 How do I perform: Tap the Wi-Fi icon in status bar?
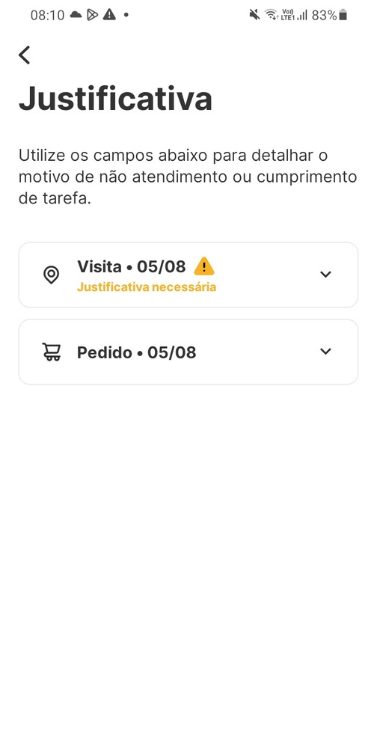pos(271,15)
